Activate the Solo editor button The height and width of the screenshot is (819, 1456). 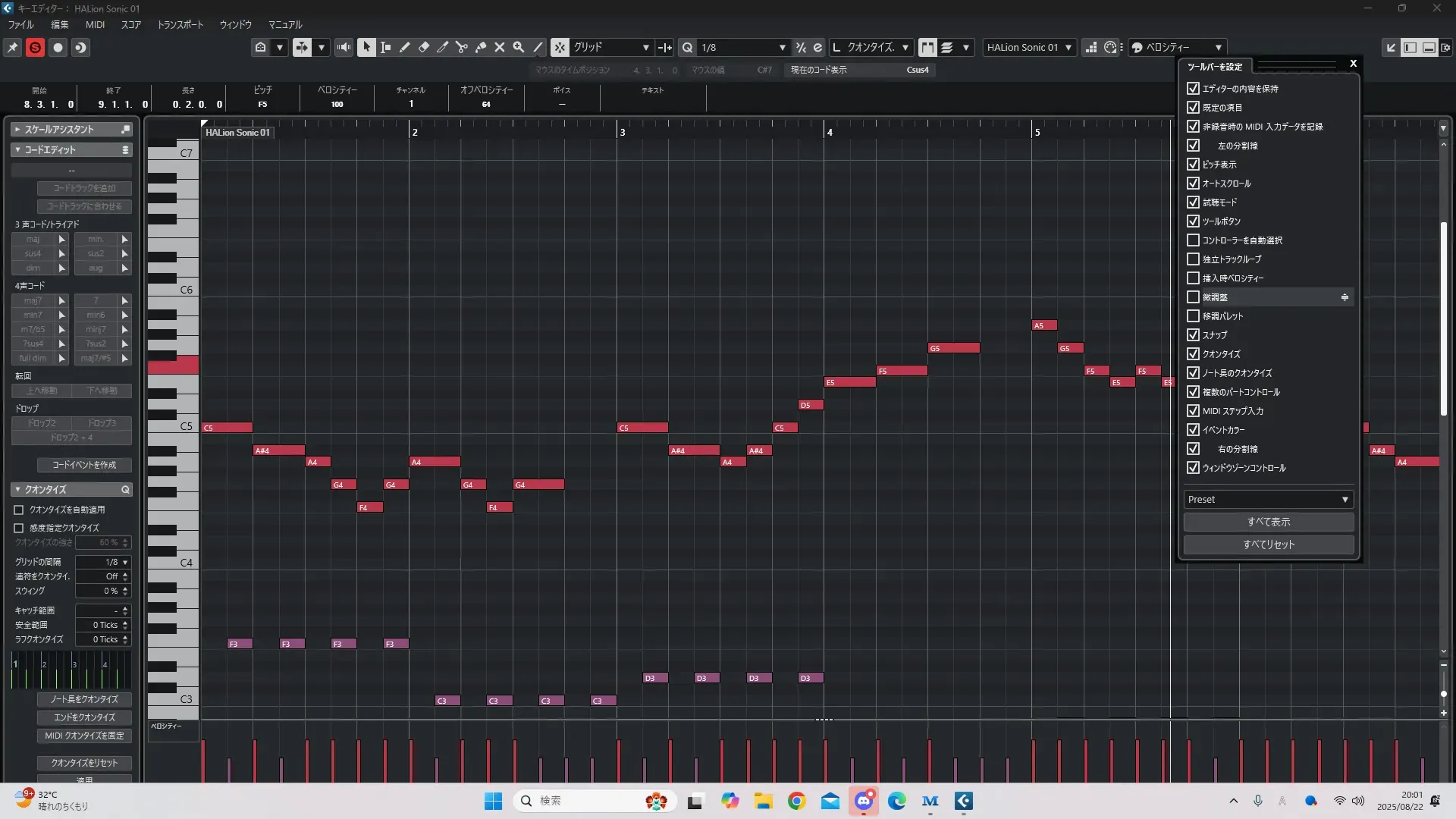coord(35,47)
